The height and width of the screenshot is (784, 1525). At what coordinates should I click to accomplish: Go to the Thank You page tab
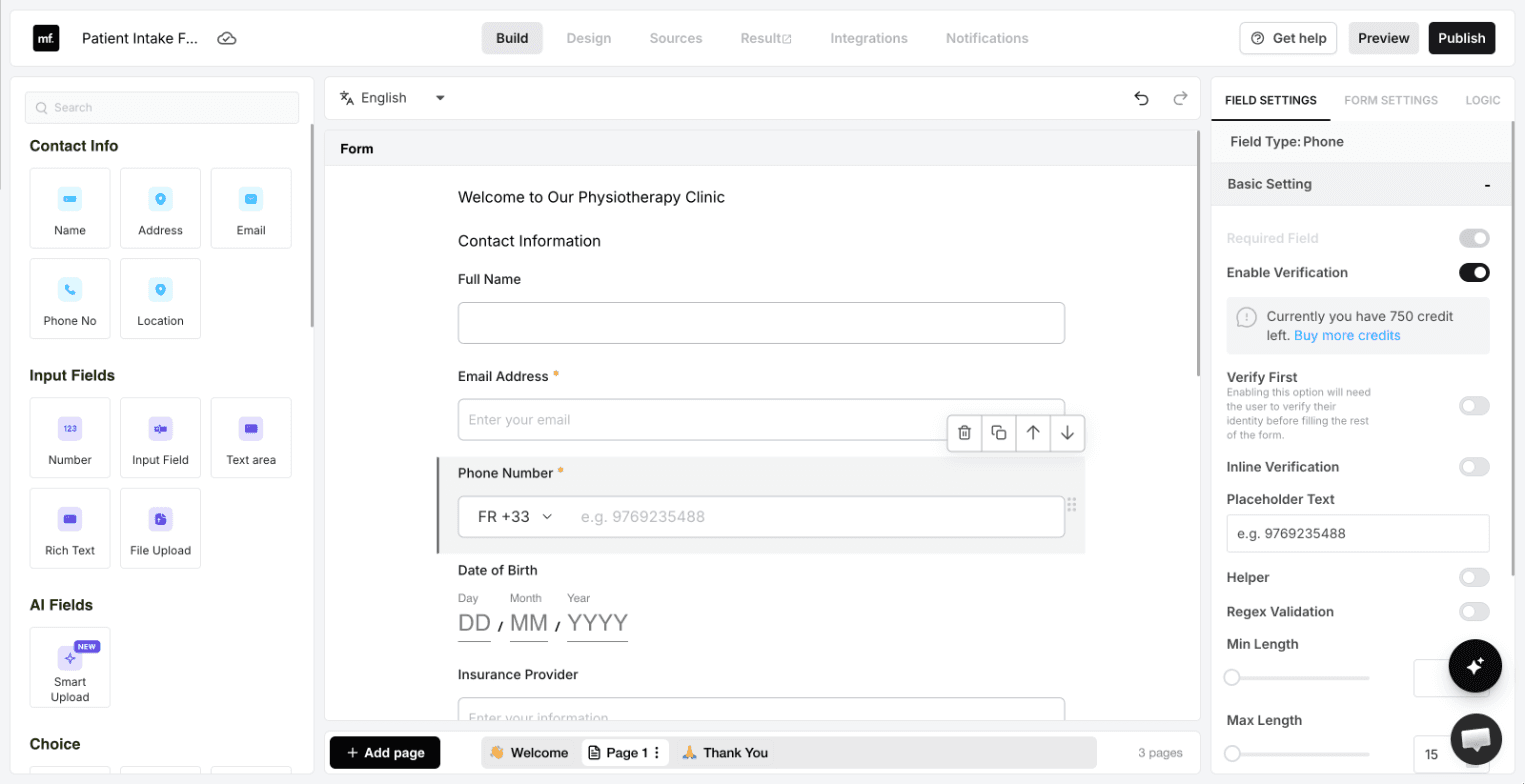[725, 753]
